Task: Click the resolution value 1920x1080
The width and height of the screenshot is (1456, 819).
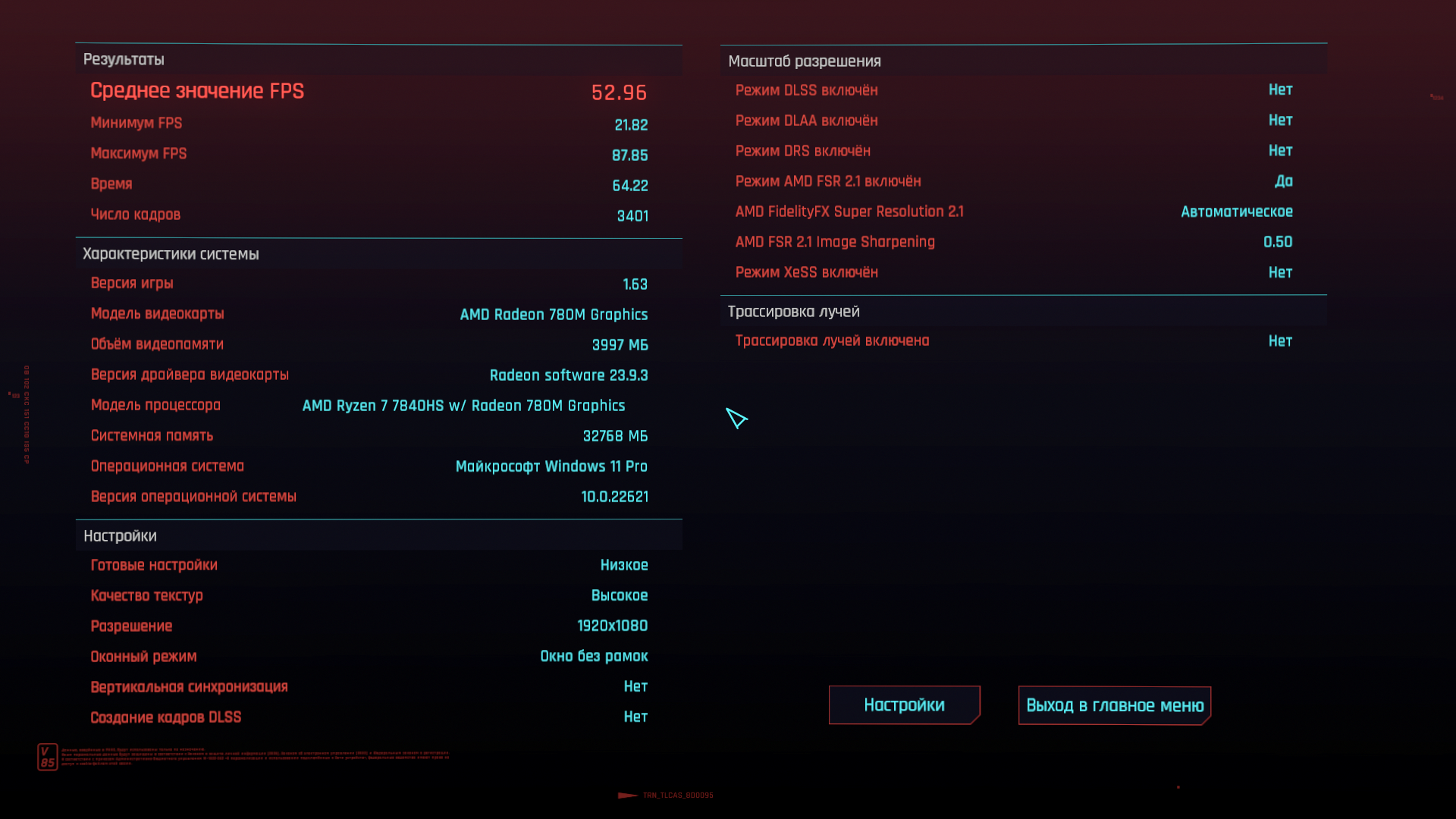Action: [612, 626]
